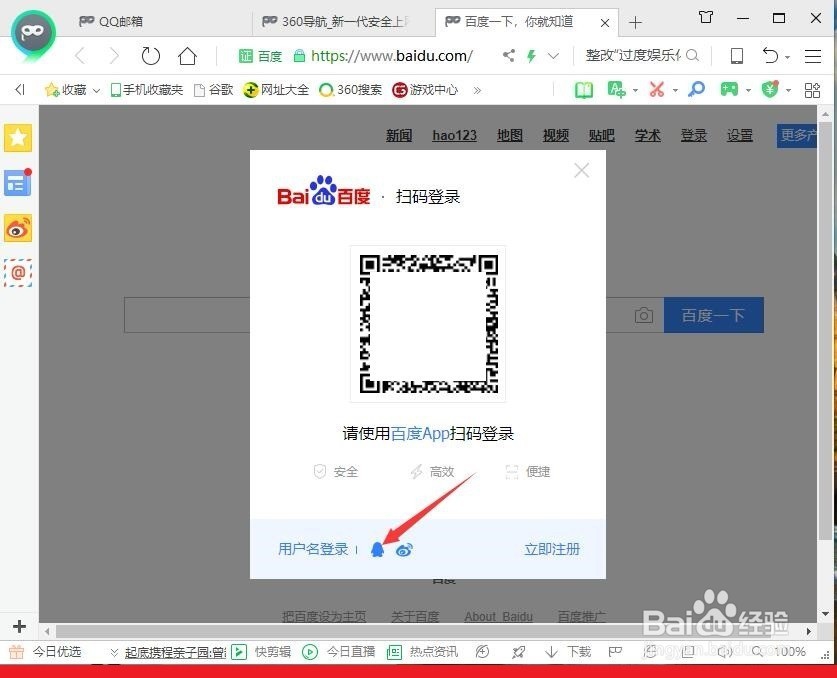
Task: Reload the page with refresh icon
Action: tap(151, 56)
